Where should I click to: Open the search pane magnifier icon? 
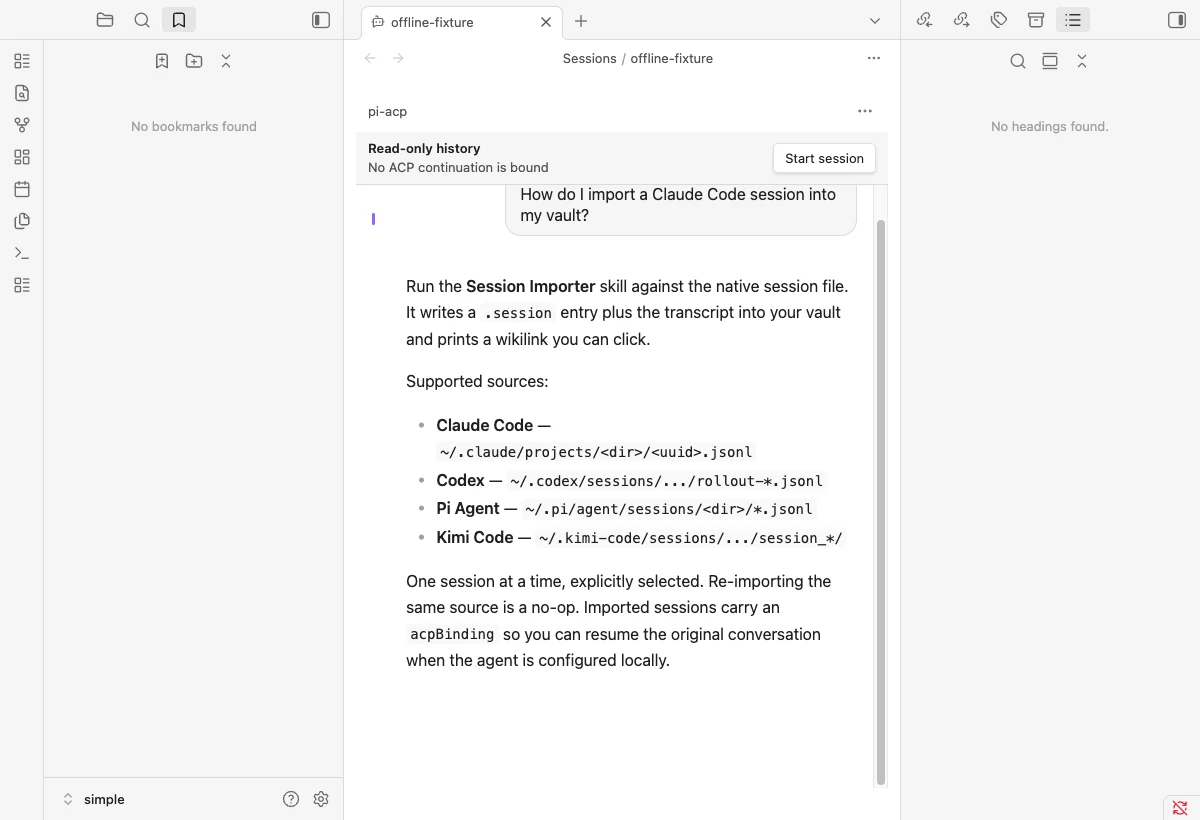tap(142, 20)
